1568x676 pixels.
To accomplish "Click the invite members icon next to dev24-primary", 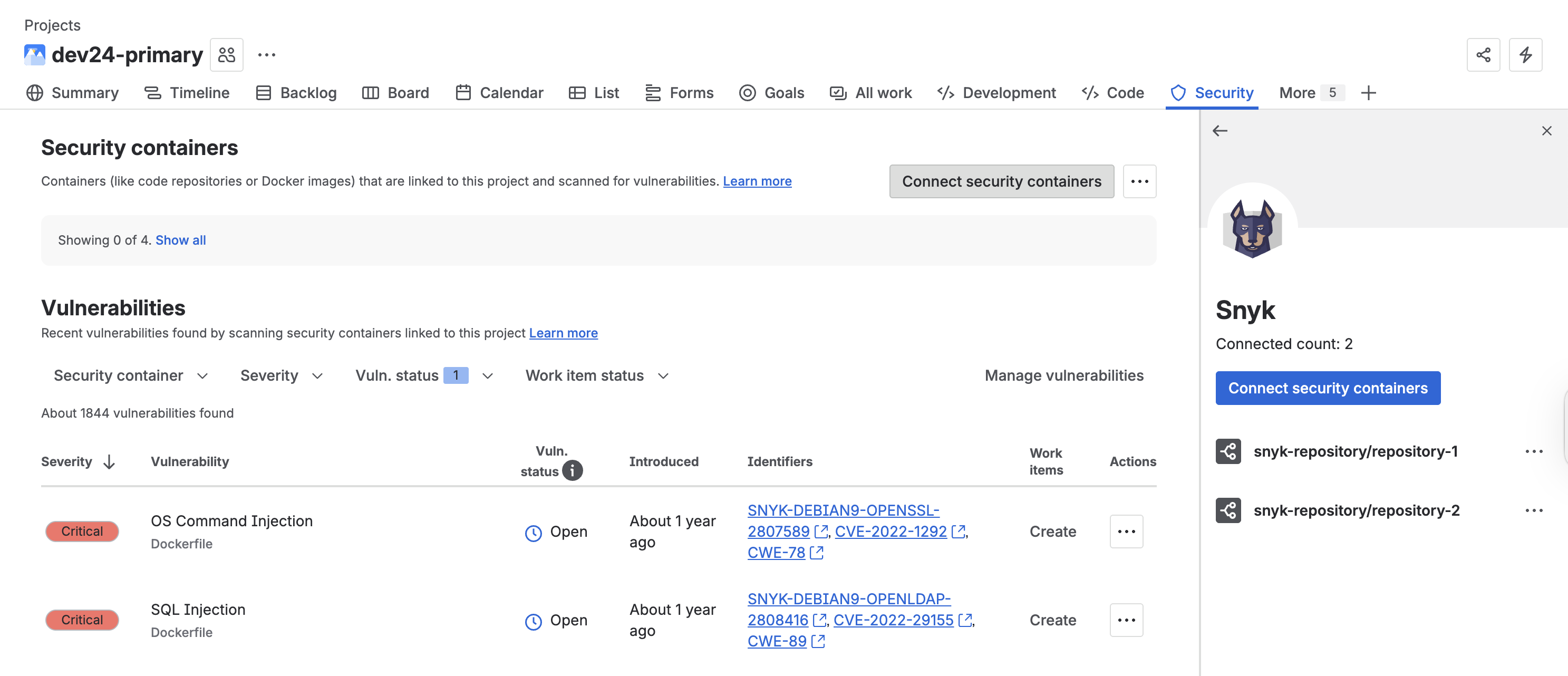I will (226, 54).
